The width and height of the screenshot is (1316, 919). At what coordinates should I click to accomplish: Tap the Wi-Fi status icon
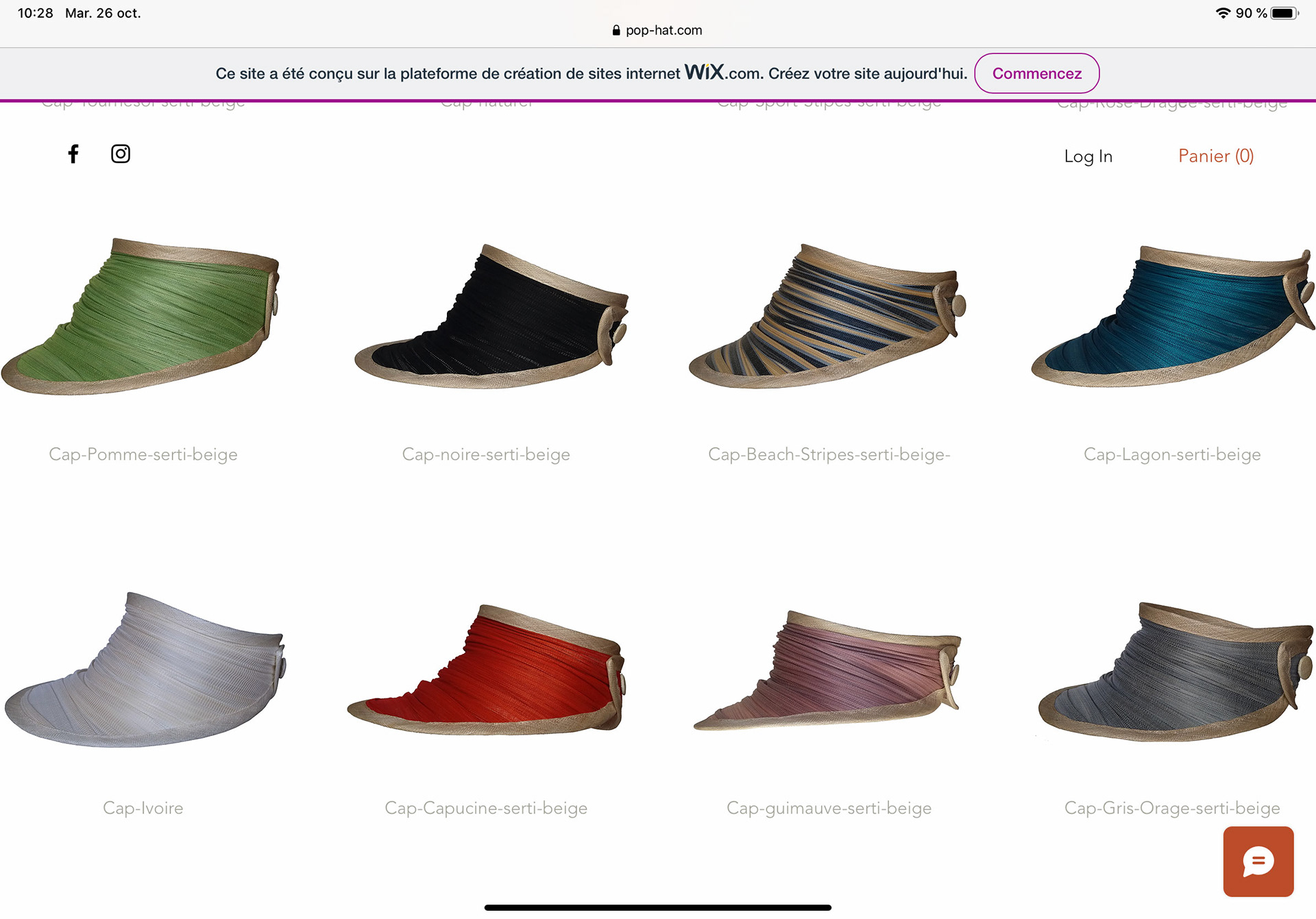click(x=1222, y=13)
